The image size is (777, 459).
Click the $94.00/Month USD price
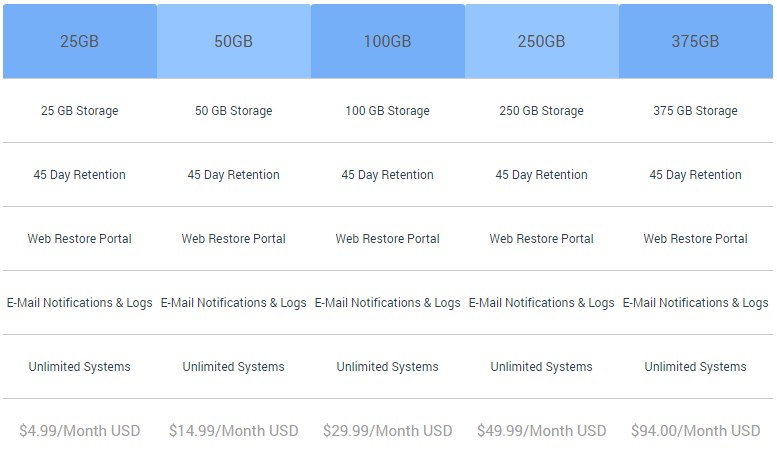(696, 430)
